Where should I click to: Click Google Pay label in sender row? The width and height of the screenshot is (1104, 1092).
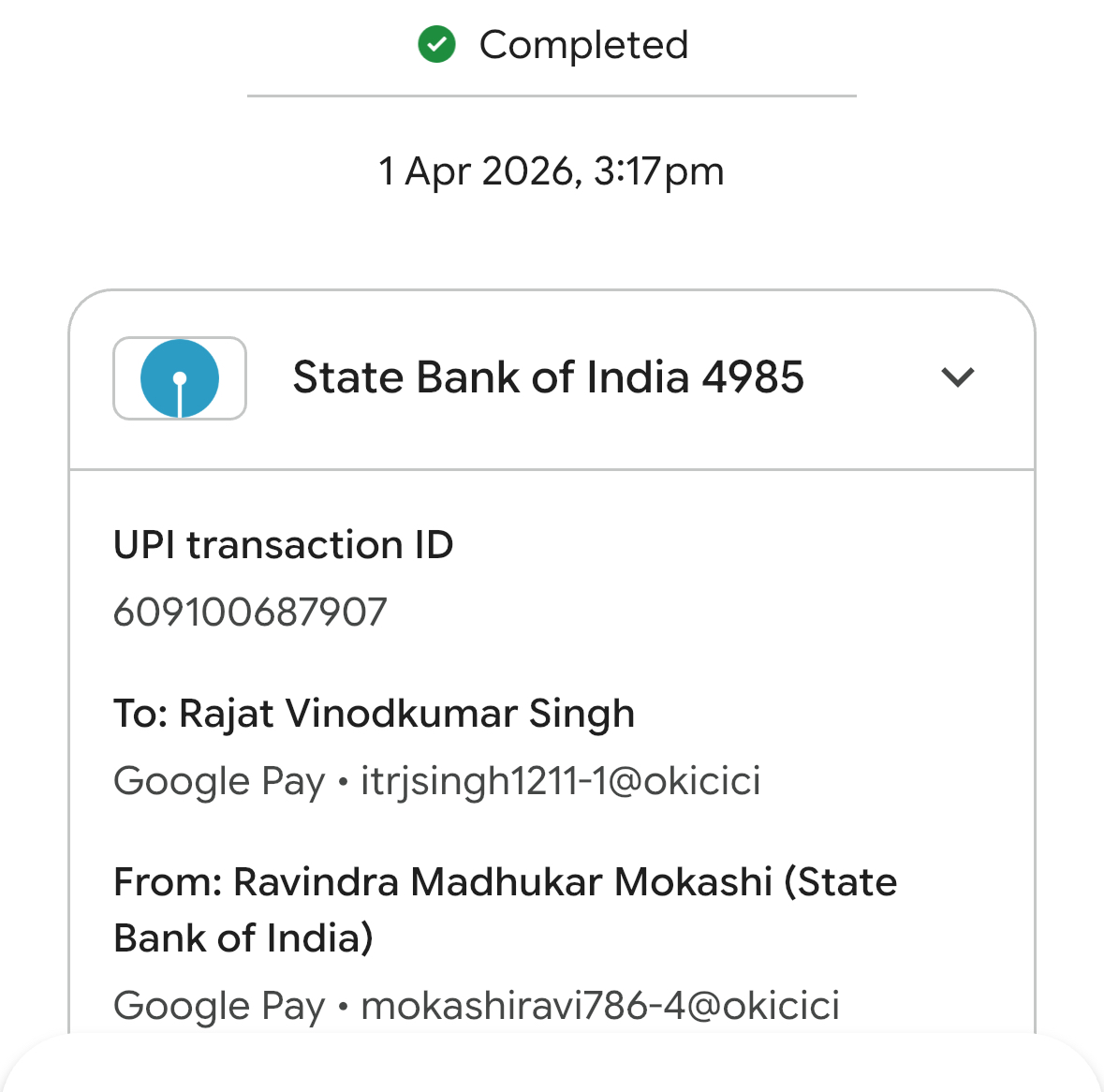pos(219,1006)
